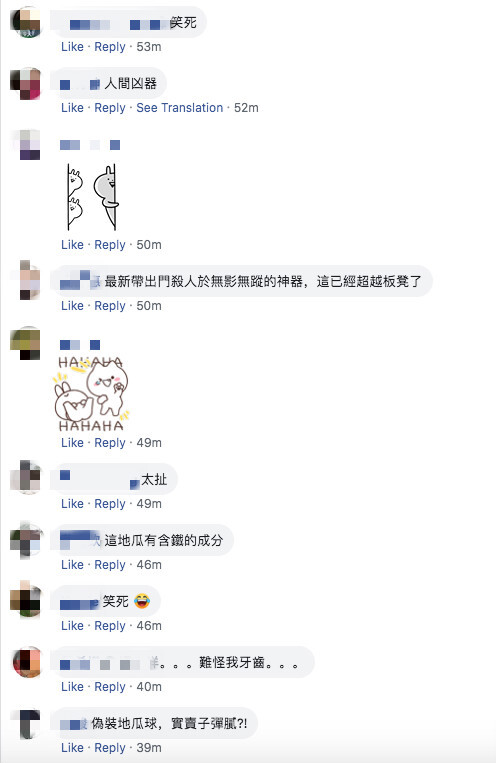The height and width of the screenshot is (763, 496).
Task: Click See Translation on 人間凶器 comment
Action: (x=179, y=108)
